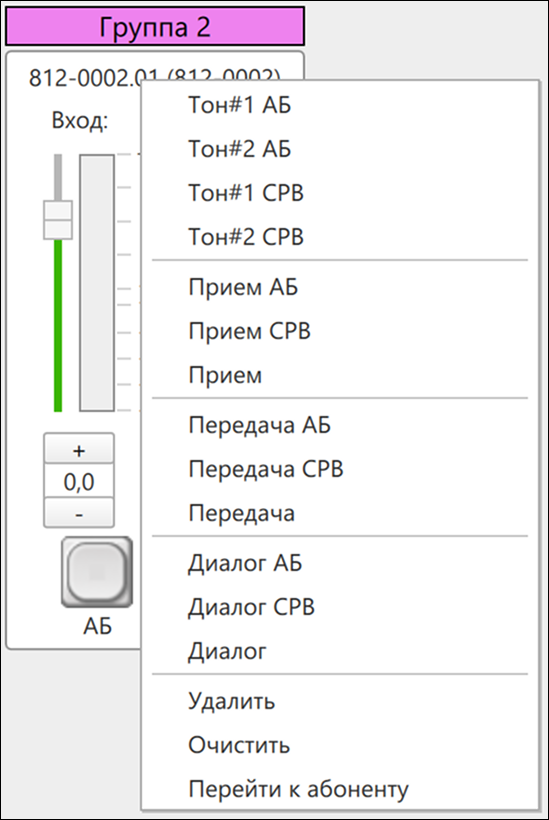
Task: Select Тон#1 АБ from context menu
Action: coord(340,105)
